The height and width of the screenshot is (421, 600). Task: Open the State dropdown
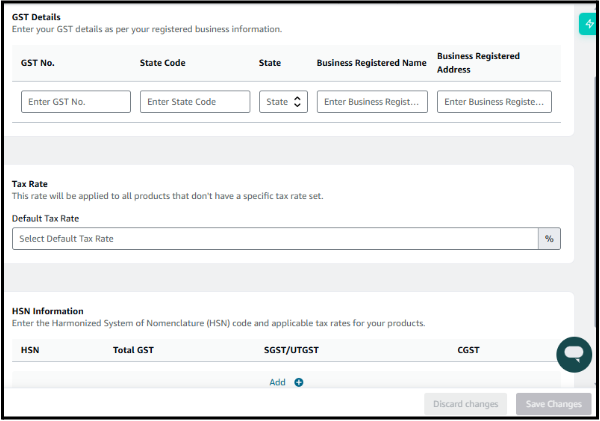click(x=283, y=102)
